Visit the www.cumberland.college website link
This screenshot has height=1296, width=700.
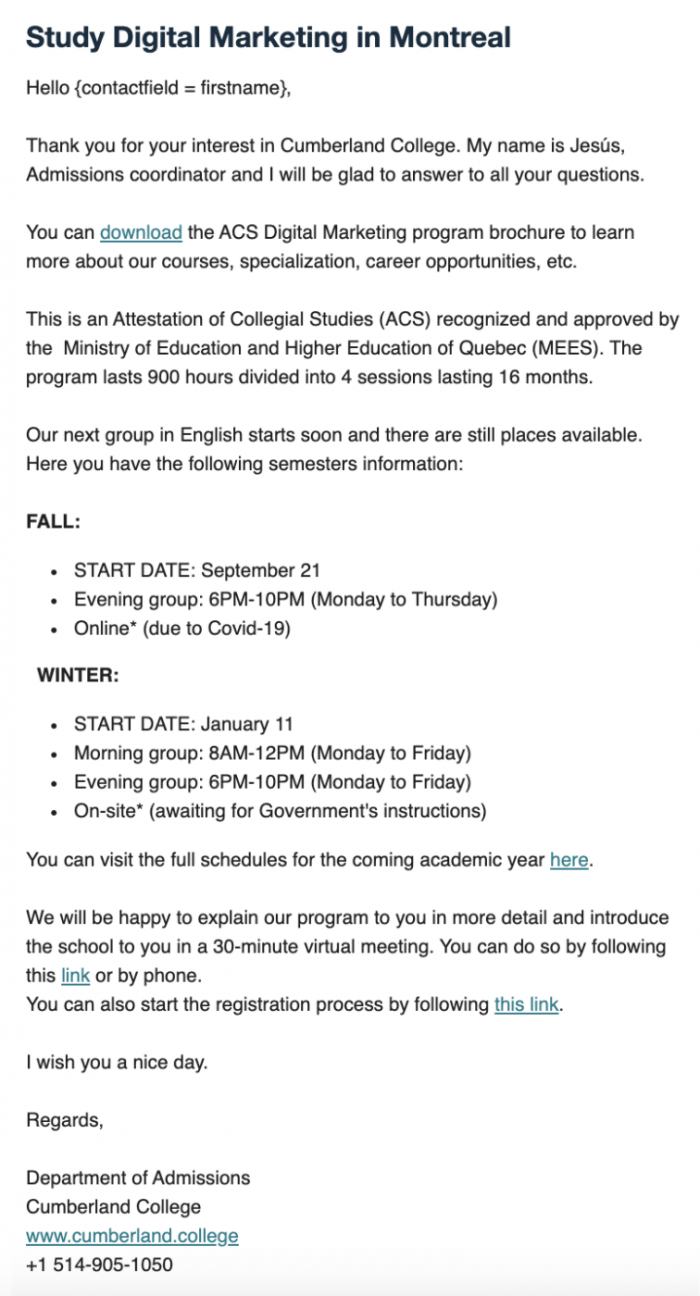click(x=132, y=1236)
